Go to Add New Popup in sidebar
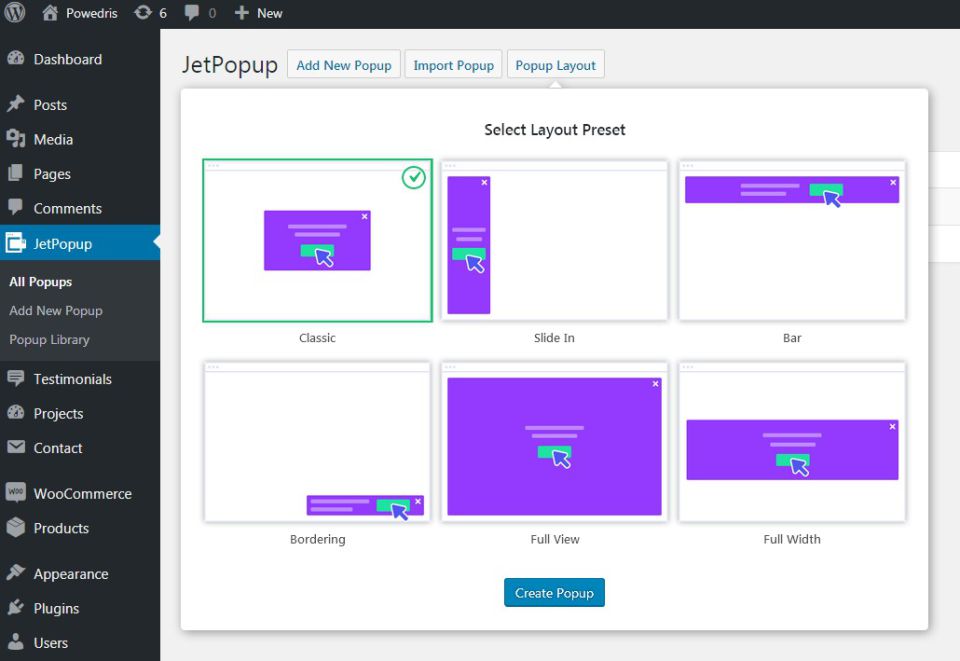The image size is (960, 661). (x=56, y=311)
